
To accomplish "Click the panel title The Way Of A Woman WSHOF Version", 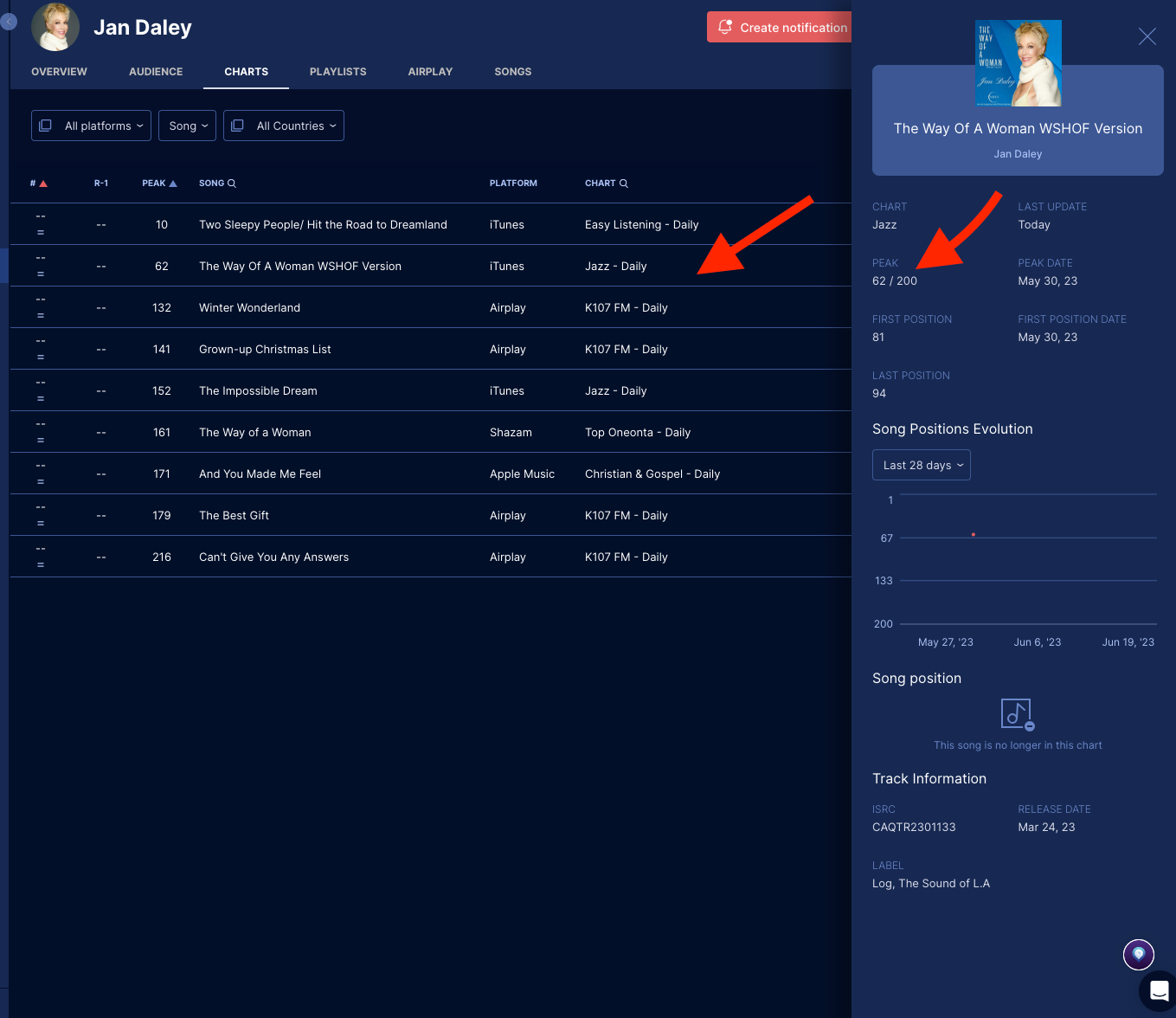I will pyautogui.click(x=1018, y=128).
